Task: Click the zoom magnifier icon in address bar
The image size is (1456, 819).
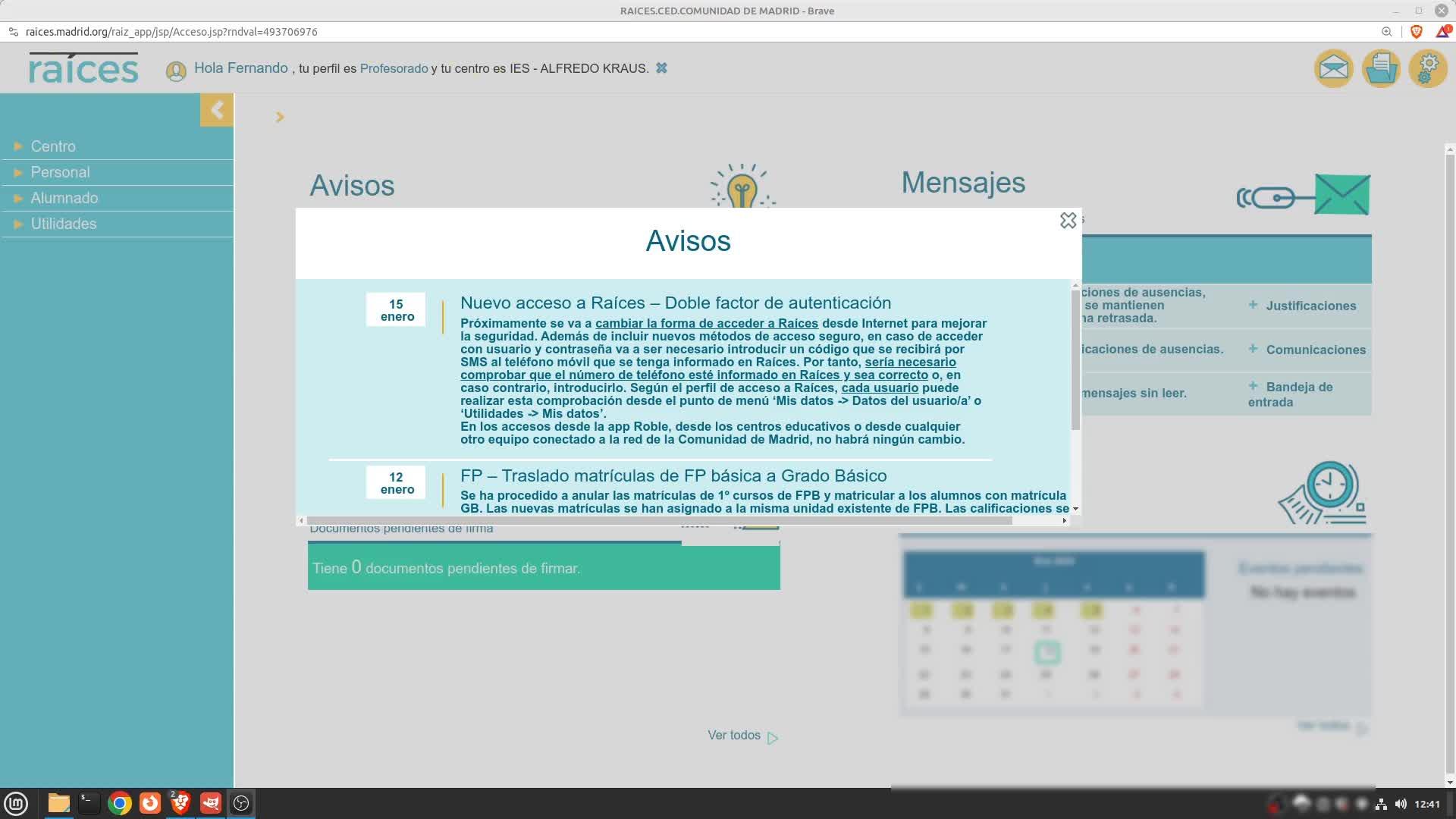Action: click(1386, 32)
